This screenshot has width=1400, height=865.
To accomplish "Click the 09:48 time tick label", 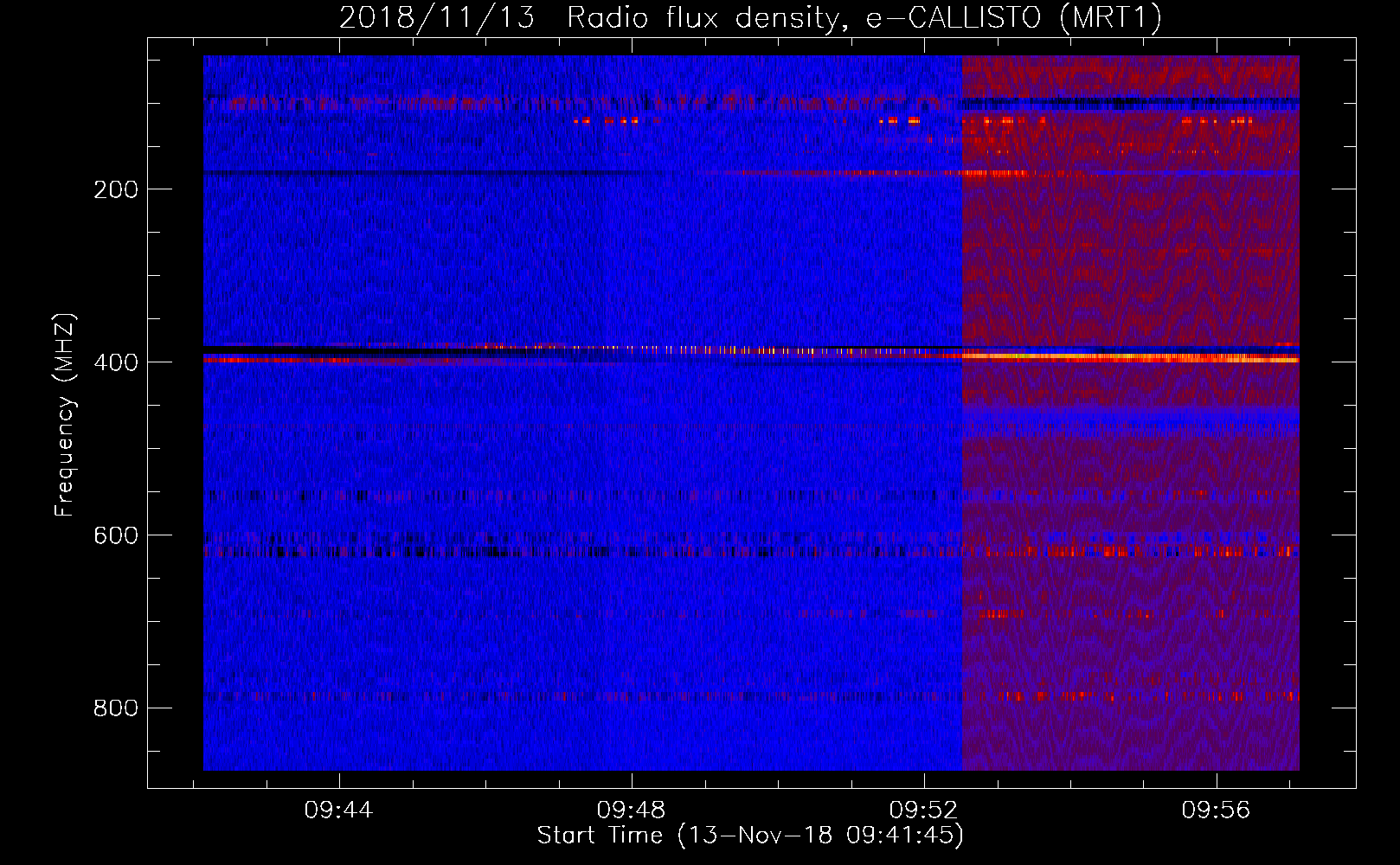I will coord(631,810).
